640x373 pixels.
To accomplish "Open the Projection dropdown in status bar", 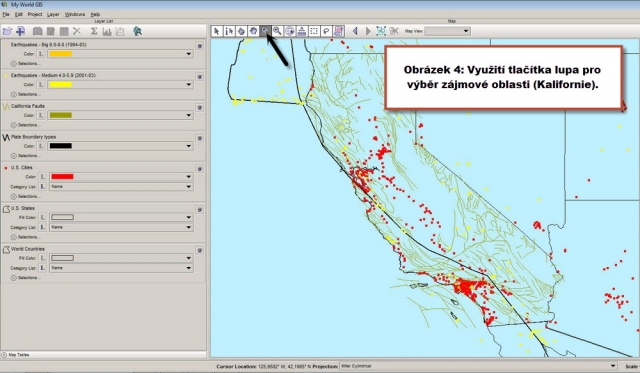I will (478, 366).
